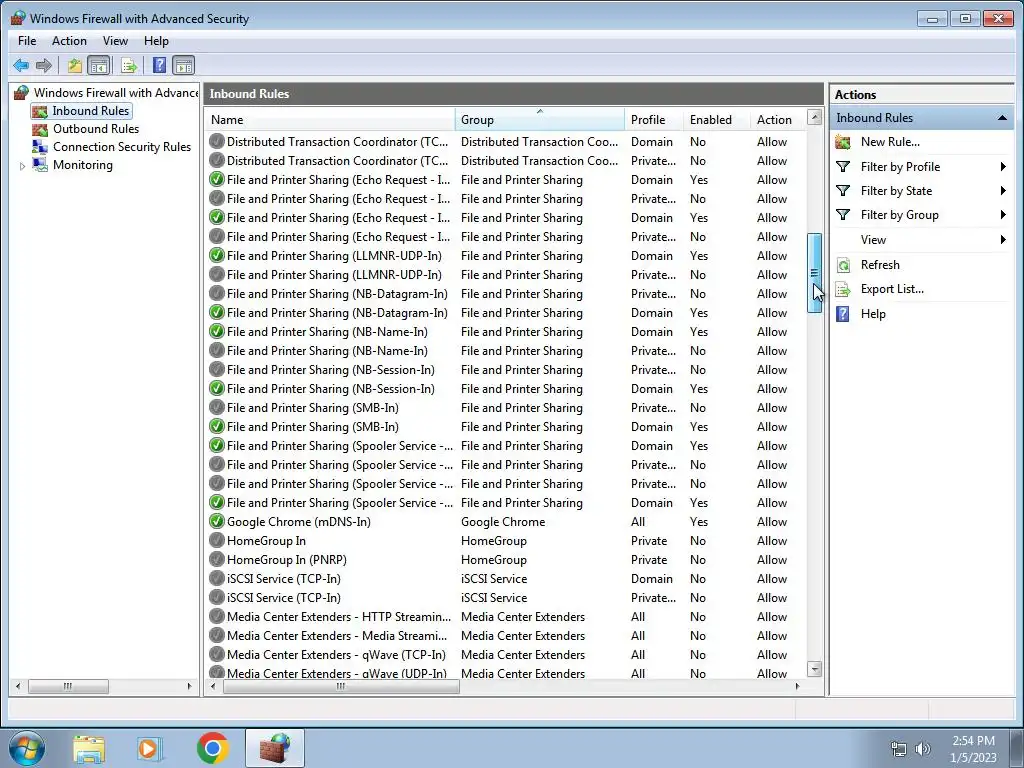Open the File menu

pos(27,40)
